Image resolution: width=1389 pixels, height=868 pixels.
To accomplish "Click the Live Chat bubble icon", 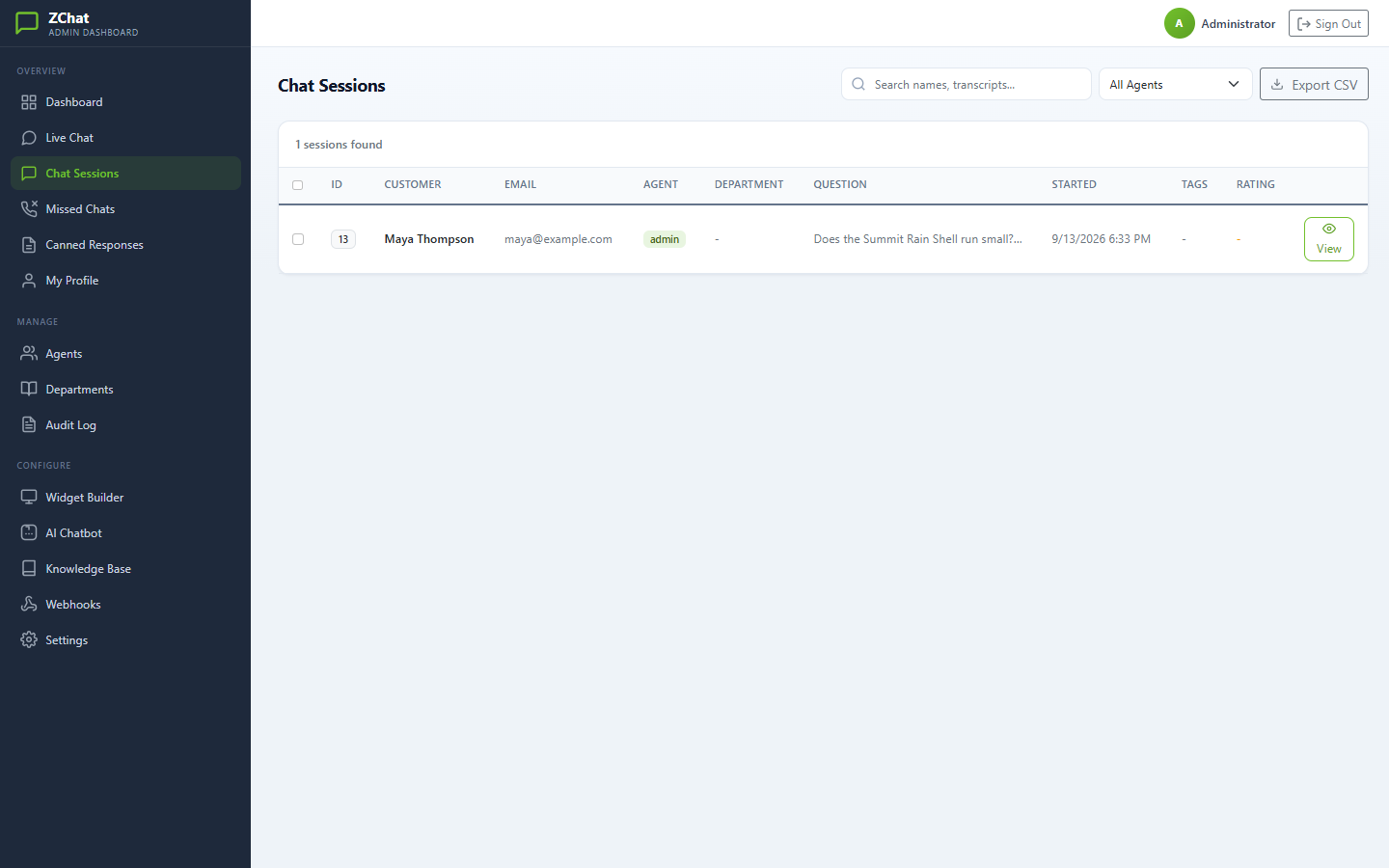I will point(29,138).
